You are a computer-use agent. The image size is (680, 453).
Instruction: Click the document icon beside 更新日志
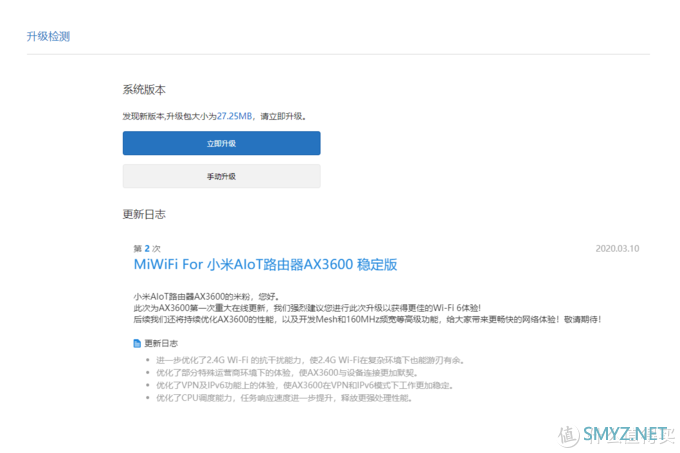137,343
